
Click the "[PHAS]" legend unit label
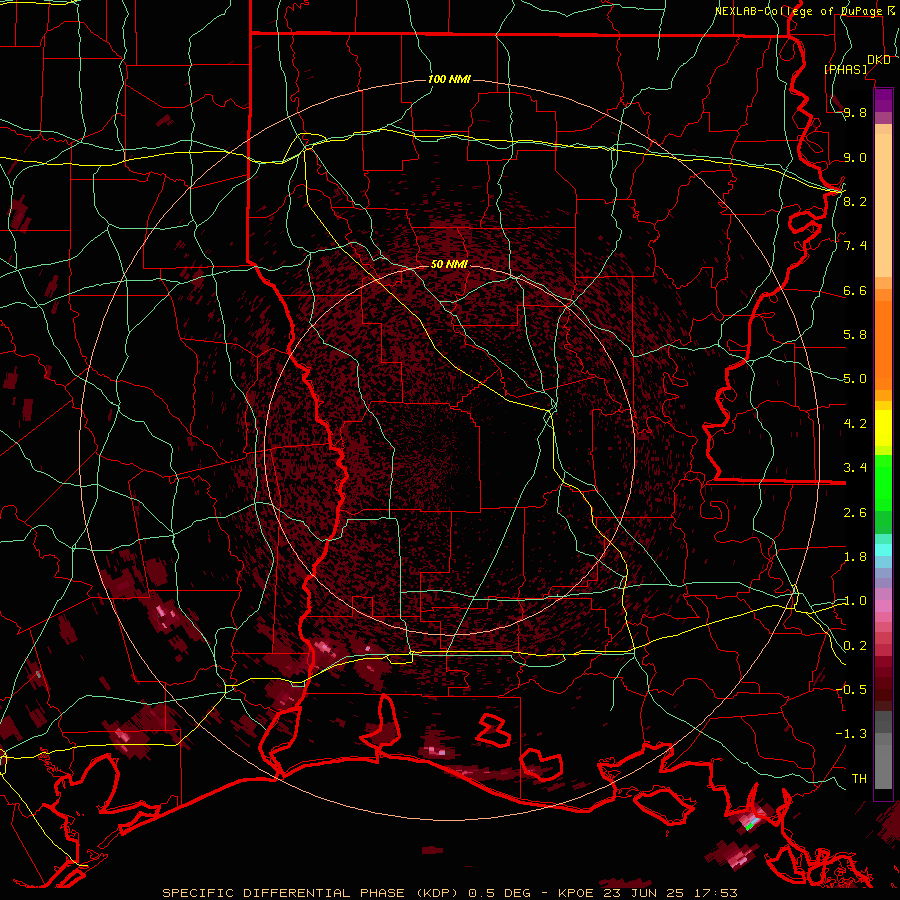coord(845,69)
